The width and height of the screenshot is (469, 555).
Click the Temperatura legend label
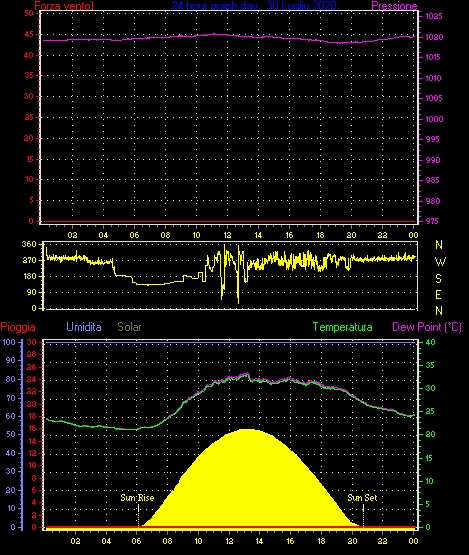point(342,327)
